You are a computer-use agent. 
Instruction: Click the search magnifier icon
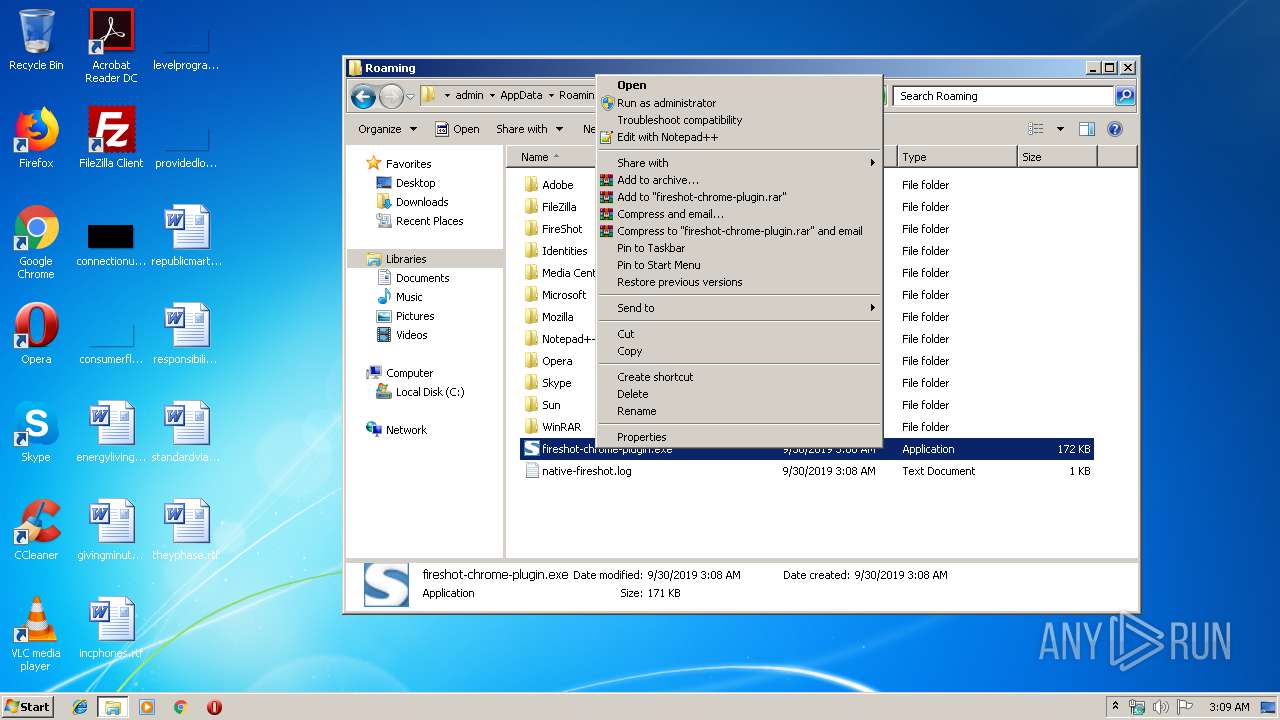point(1125,96)
